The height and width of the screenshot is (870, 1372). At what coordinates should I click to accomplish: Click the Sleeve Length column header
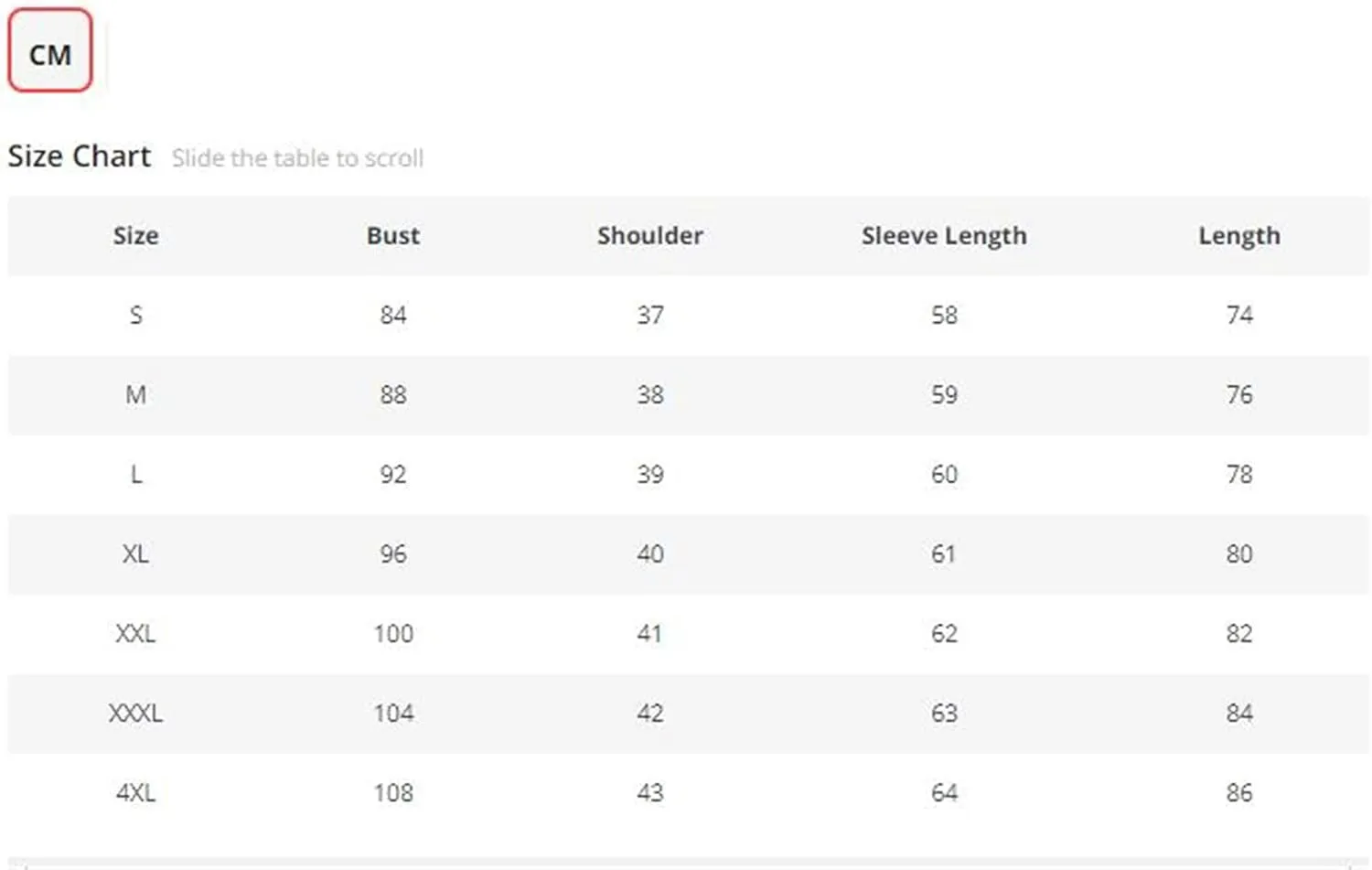click(944, 236)
